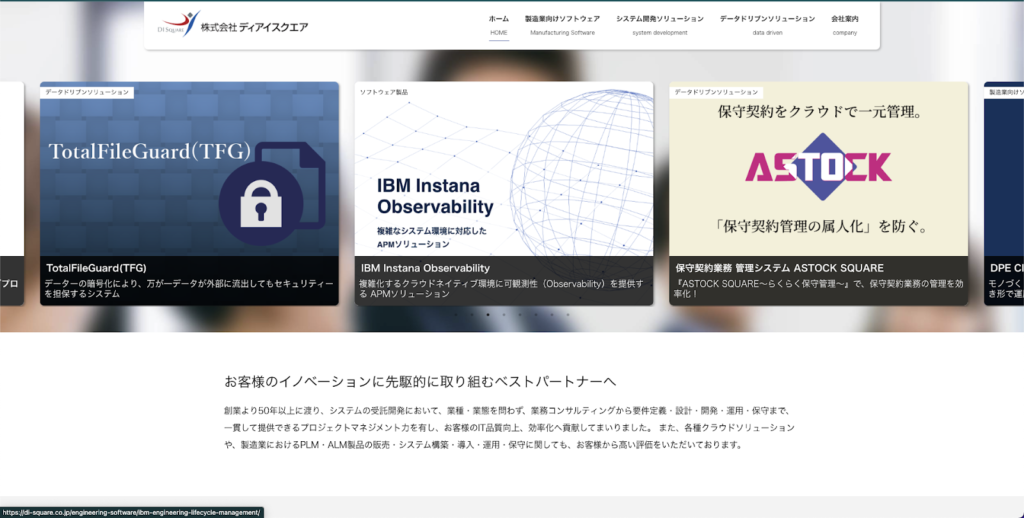
Task: Select the active third carousel dot
Action: [x=488, y=314]
